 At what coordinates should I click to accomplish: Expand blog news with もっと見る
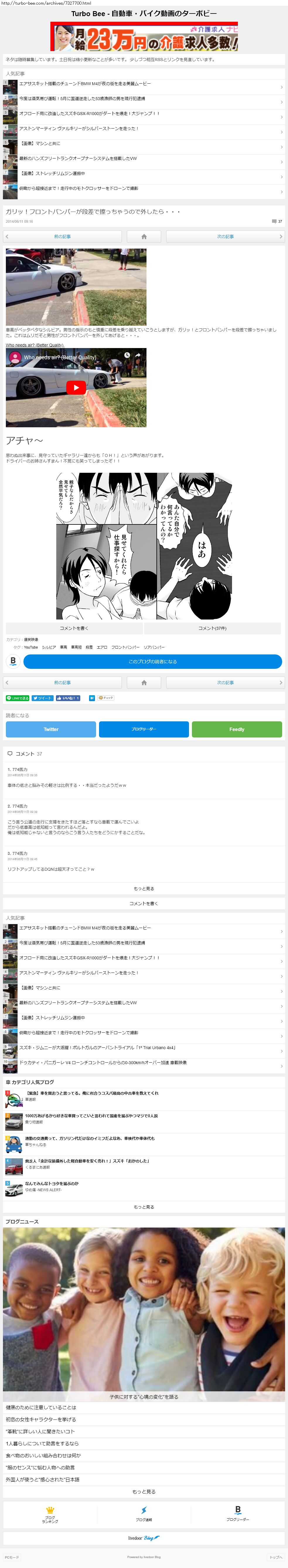click(x=144, y=1491)
